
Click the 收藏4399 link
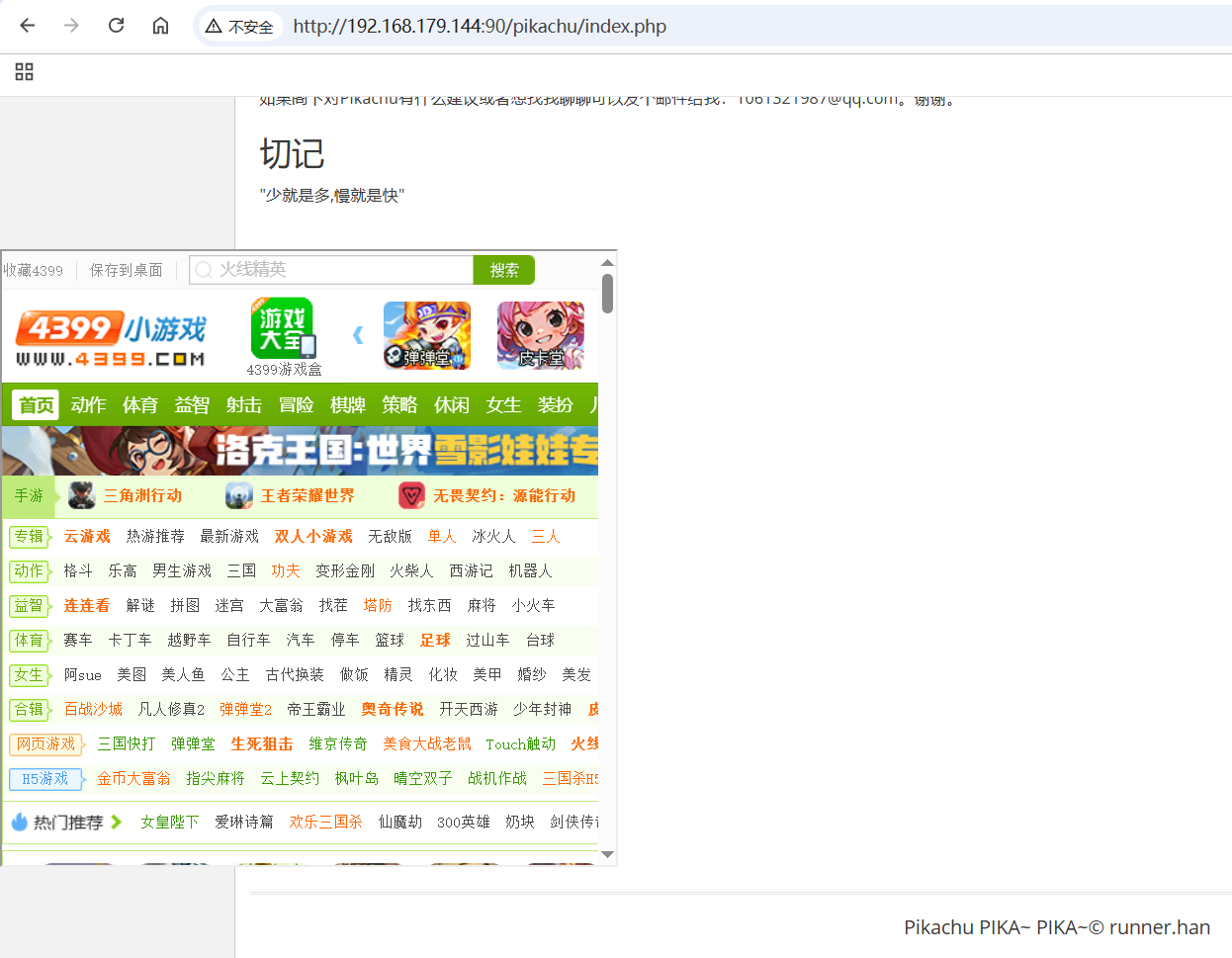click(x=33, y=270)
